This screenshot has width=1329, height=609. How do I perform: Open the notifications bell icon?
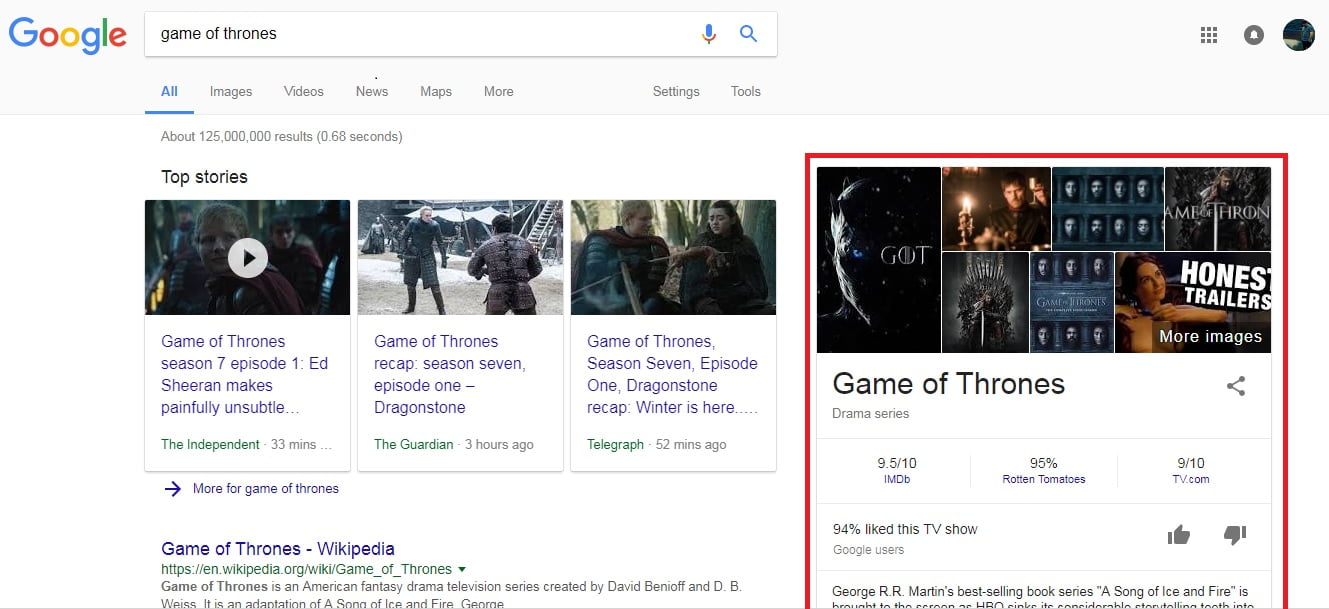[x=1253, y=35]
